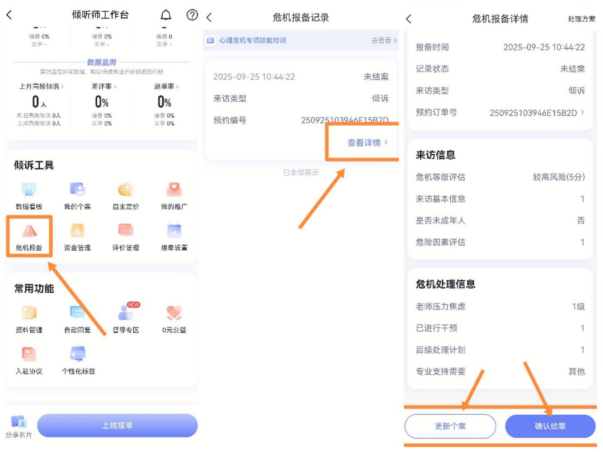Select the 2025-09-25 10:44:22 record card
The width and height of the screenshot is (603, 452).
(x=301, y=110)
